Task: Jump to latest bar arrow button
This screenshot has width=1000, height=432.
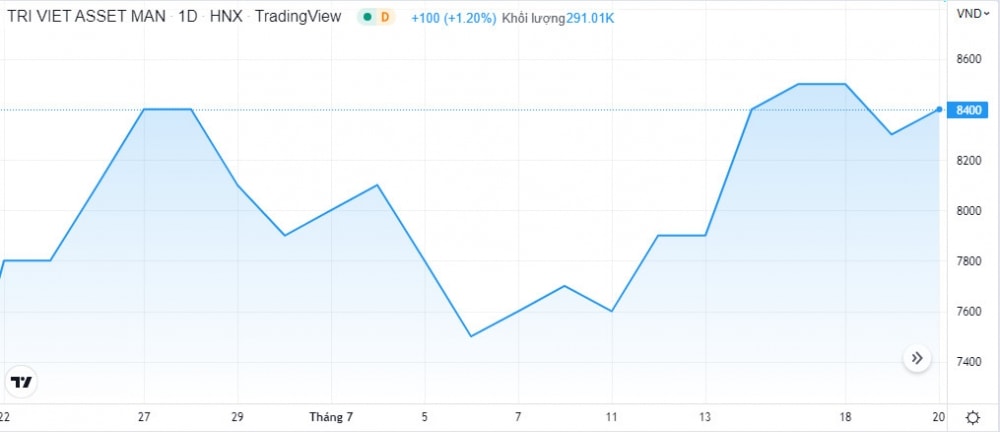Action: (917, 358)
